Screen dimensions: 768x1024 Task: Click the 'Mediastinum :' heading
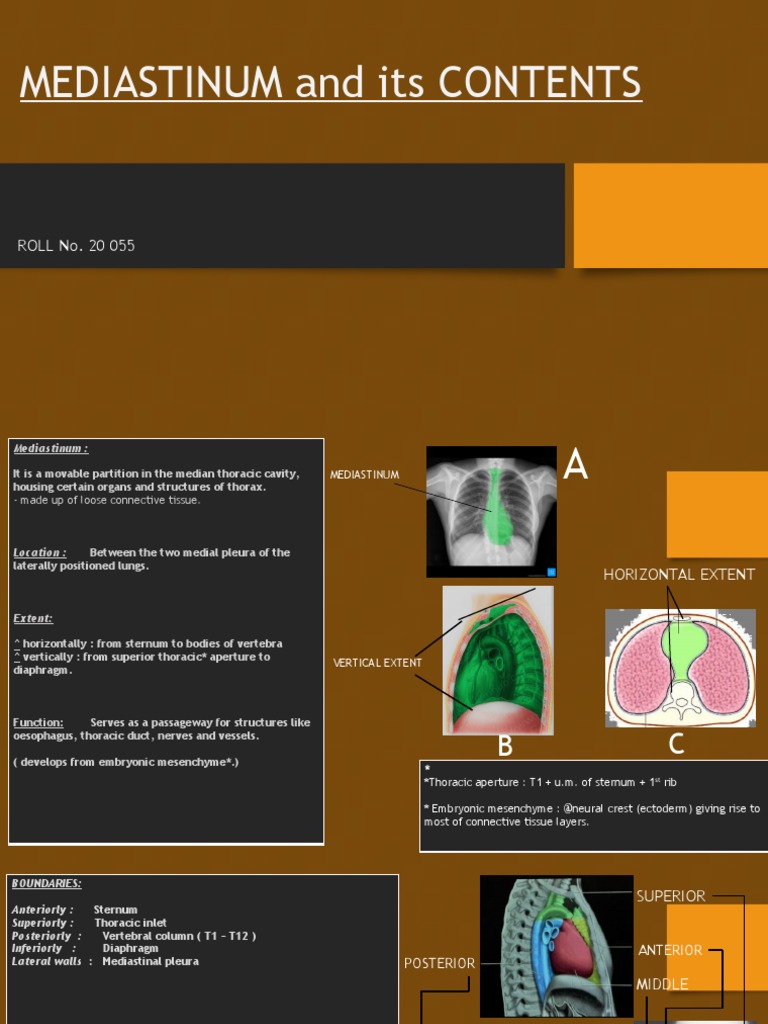51,448
